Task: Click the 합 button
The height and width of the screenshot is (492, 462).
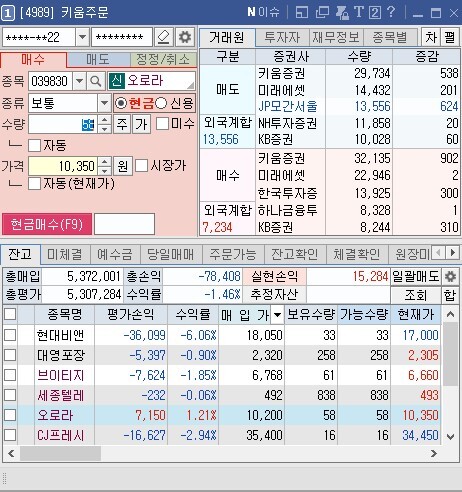Action: click(x=450, y=295)
